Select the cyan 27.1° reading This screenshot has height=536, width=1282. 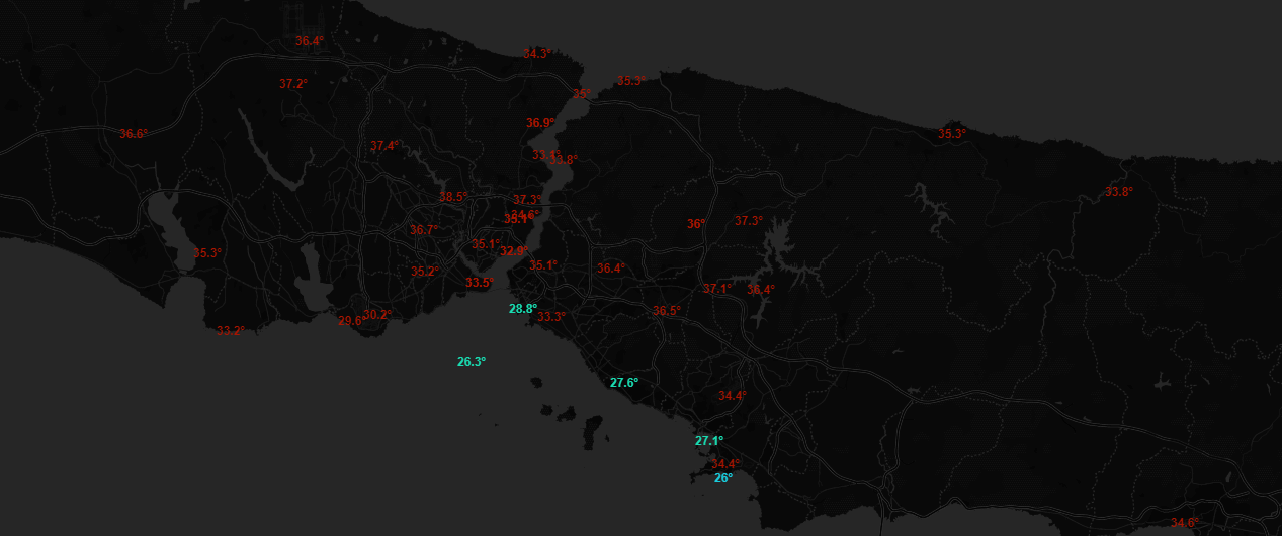(709, 441)
